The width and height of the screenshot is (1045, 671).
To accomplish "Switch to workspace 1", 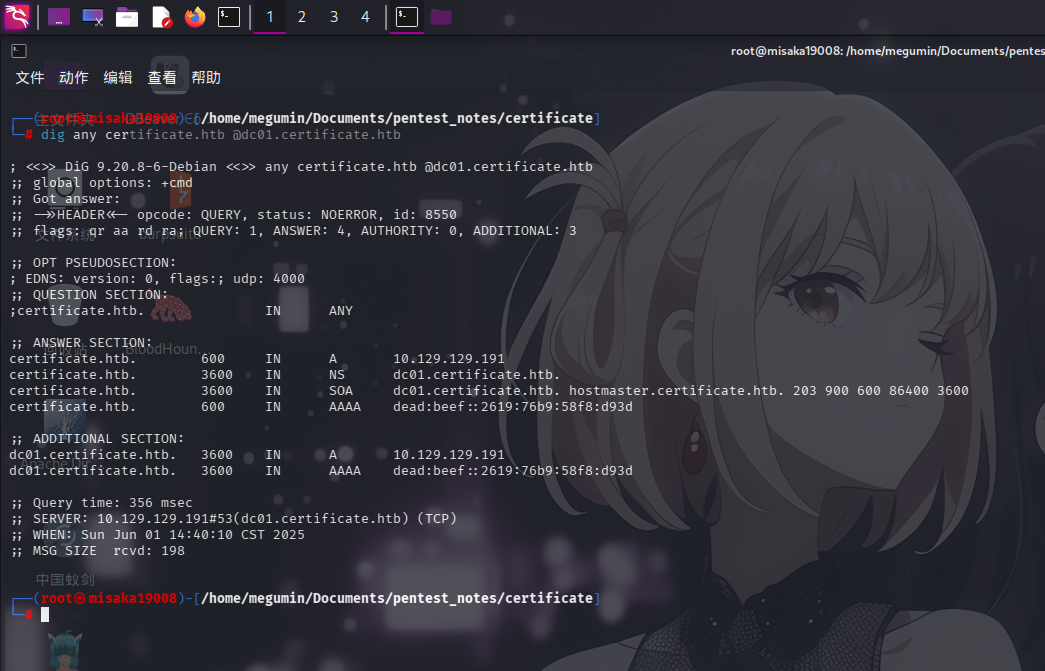I will pos(270,17).
